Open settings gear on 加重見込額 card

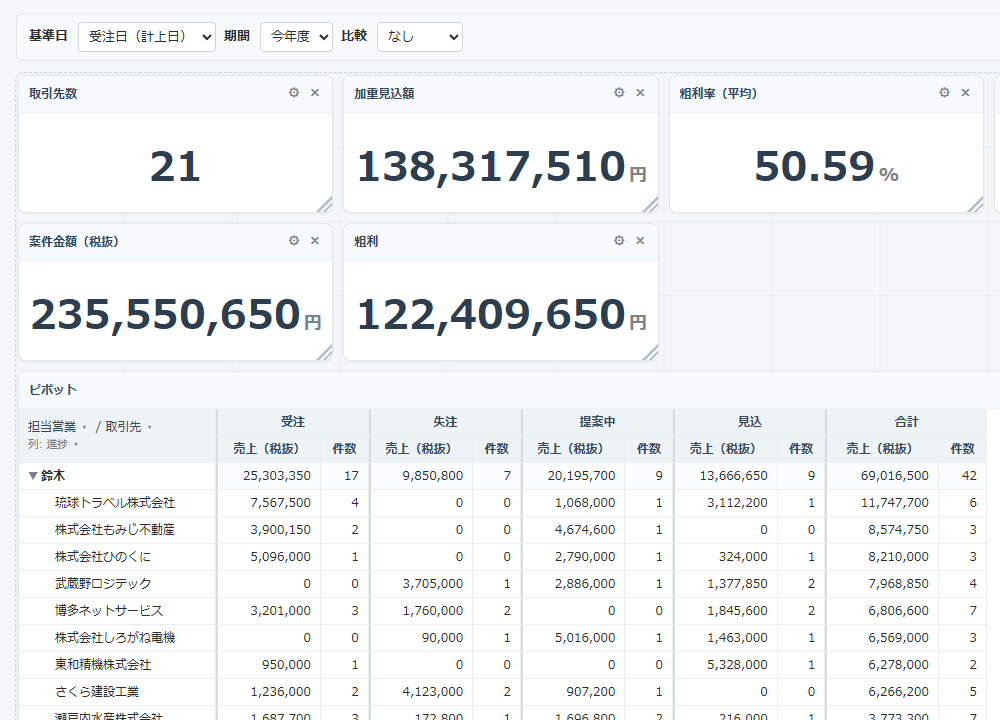coord(619,92)
